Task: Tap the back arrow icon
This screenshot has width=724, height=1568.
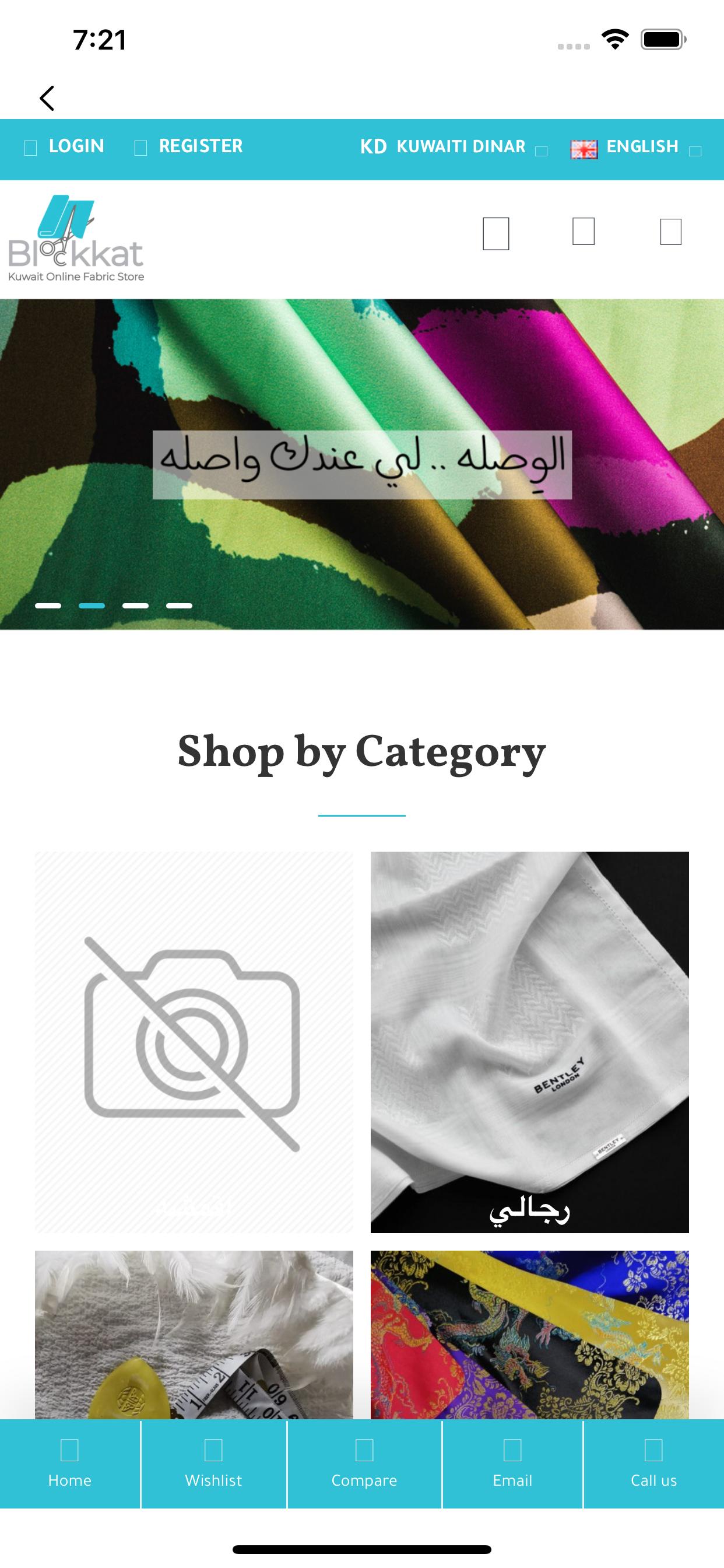Action: coord(47,98)
